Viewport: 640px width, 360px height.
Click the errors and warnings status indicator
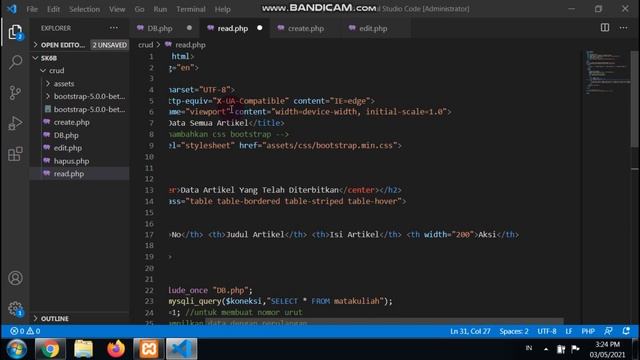(x=25, y=331)
